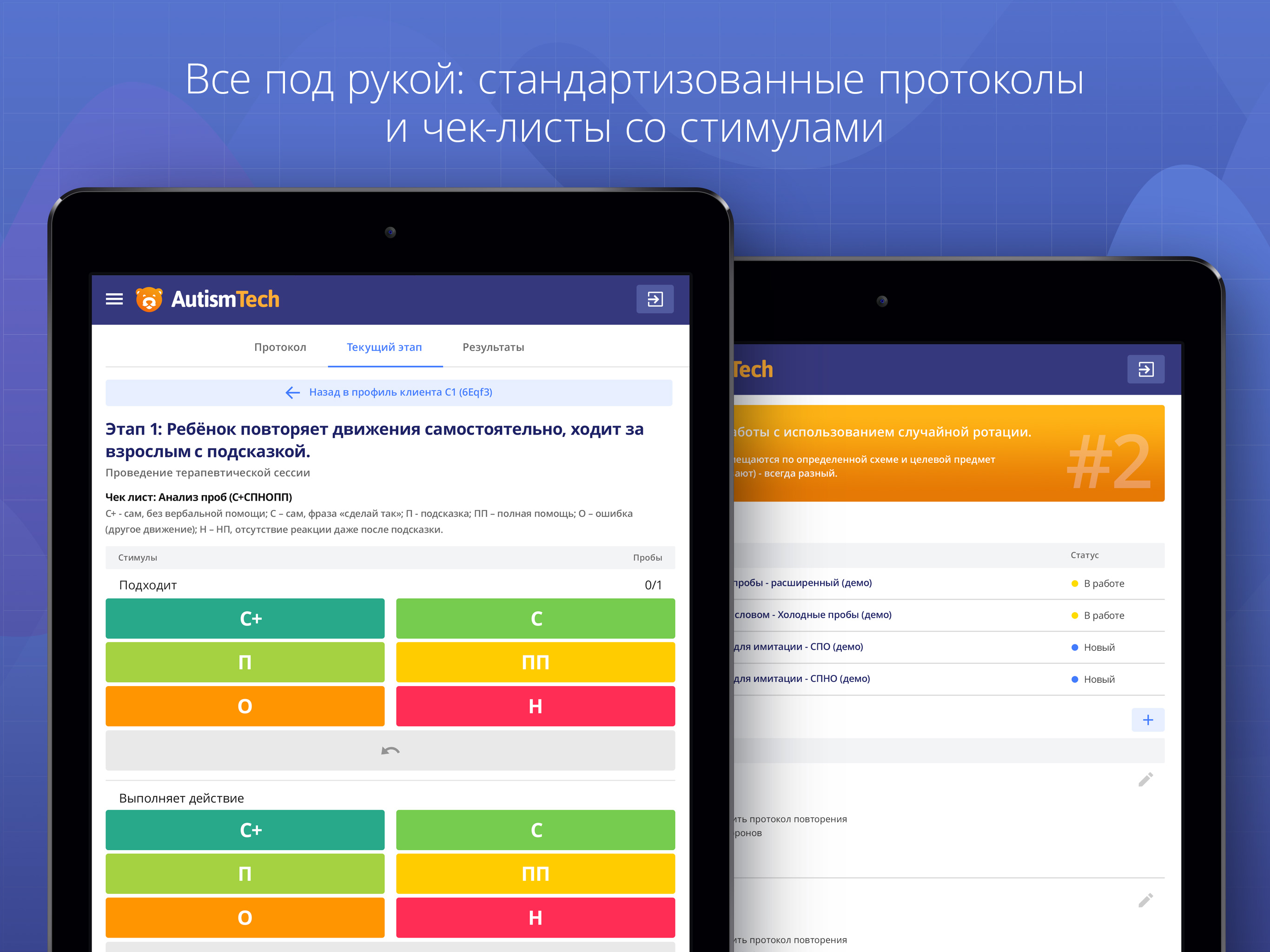The width and height of the screenshot is (1270, 952).
Task: Go back via Назад в профиль клиента link
Action: pos(389,393)
